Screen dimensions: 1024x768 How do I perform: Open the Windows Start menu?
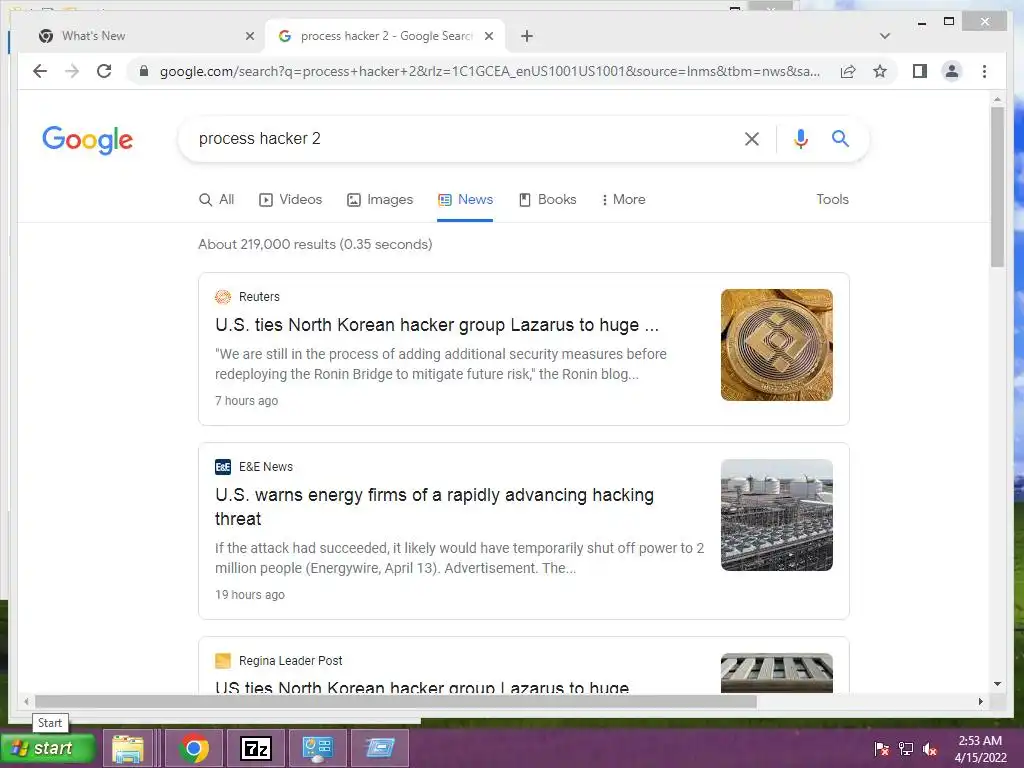point(47,748)
